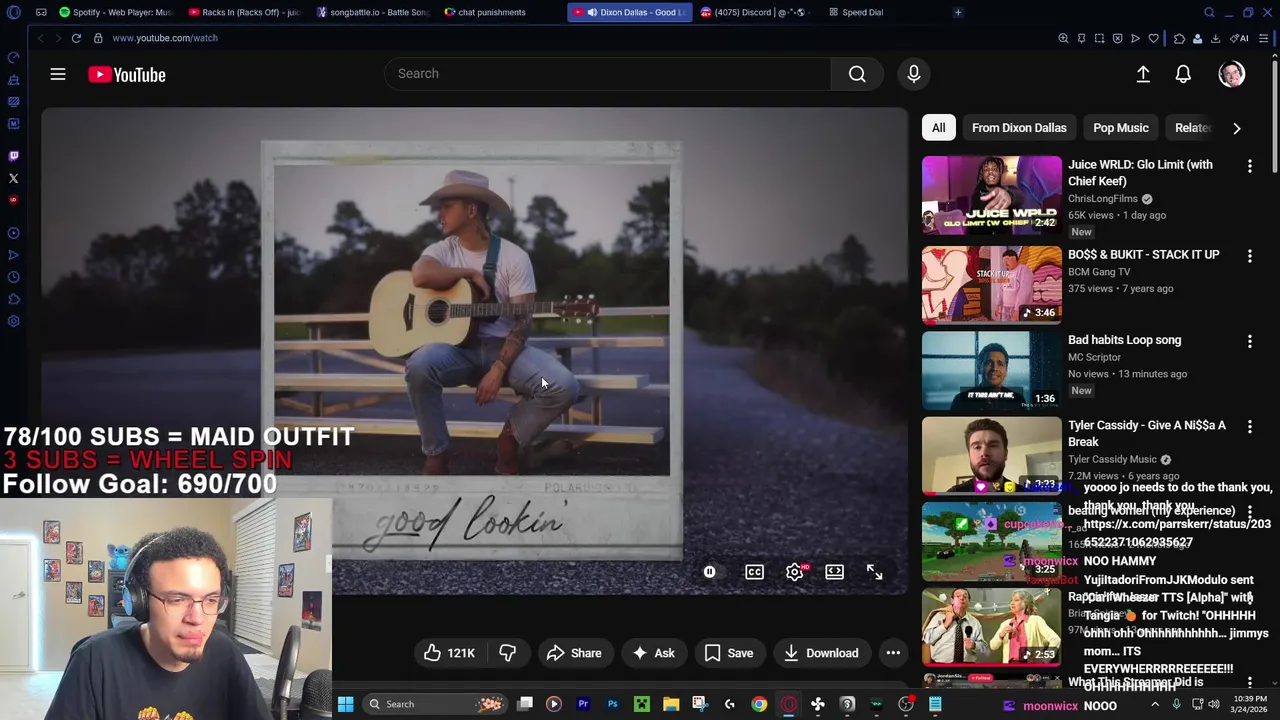Click the Ask button
1280x720 pixels.
(x=653, y=653)
